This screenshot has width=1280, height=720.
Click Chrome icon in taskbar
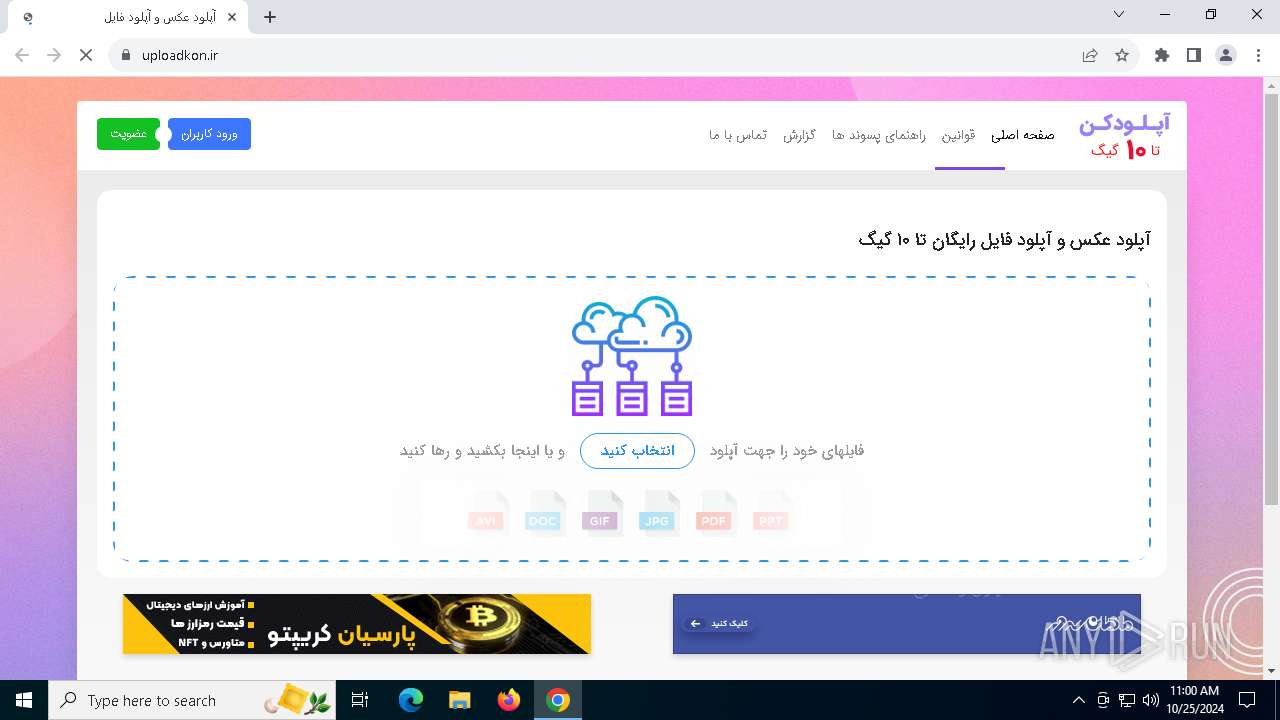558,700
